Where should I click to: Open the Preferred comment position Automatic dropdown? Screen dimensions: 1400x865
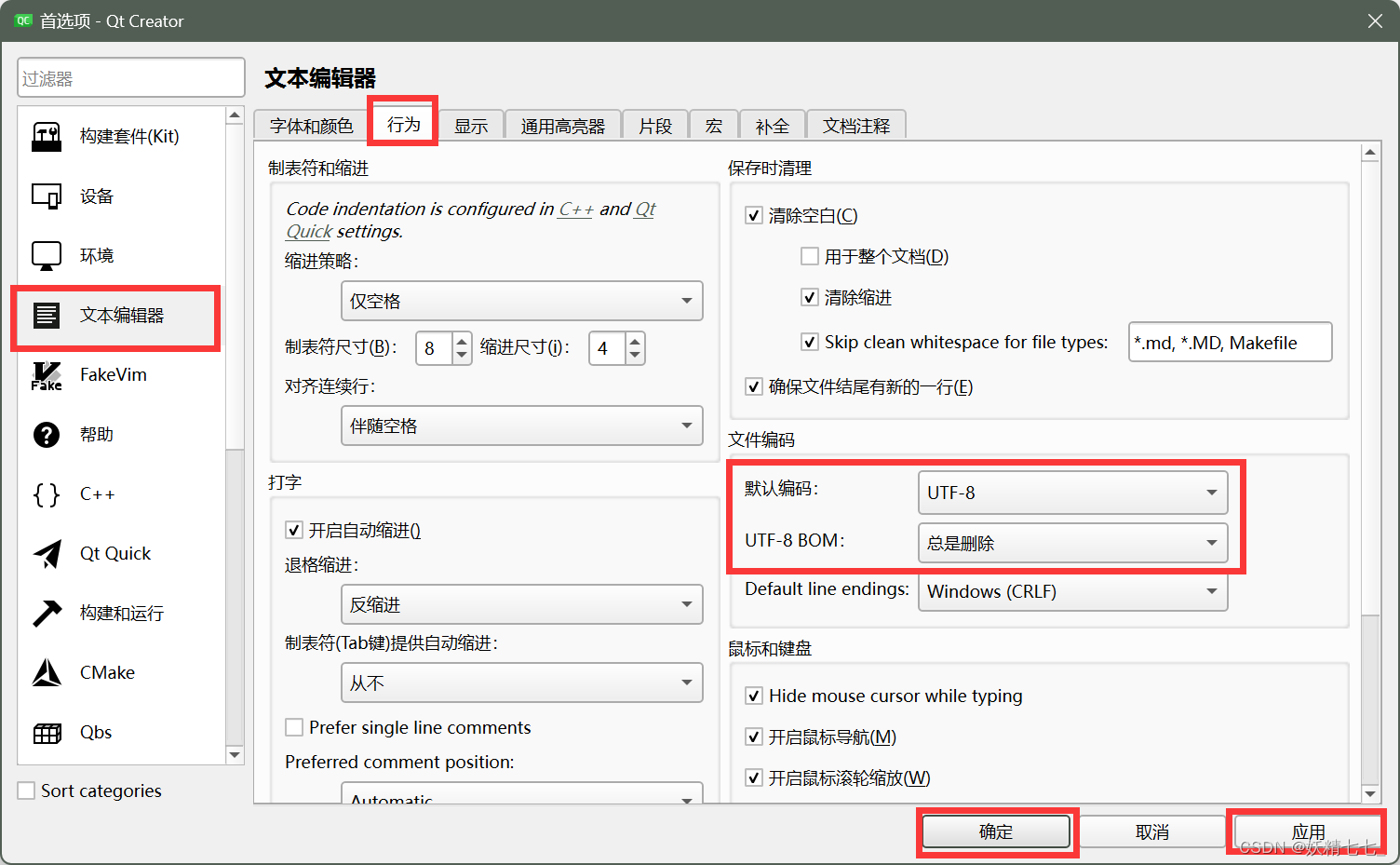coord(522,793)
